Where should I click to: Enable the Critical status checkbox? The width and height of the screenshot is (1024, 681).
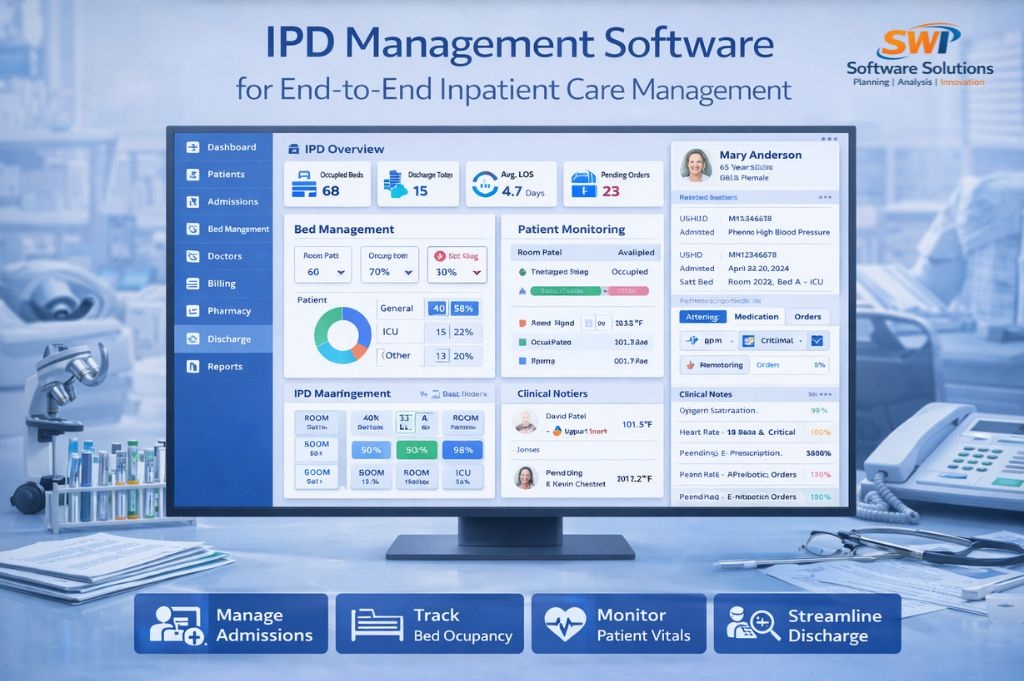[817, 341]
